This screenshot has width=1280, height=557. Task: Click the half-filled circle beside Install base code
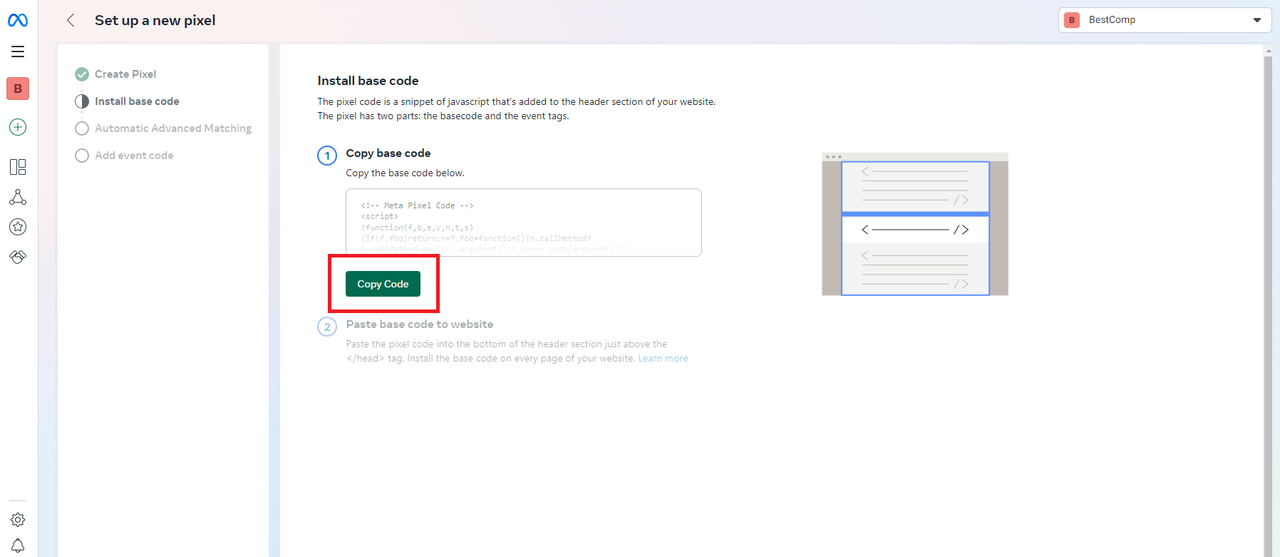(82, 101)
